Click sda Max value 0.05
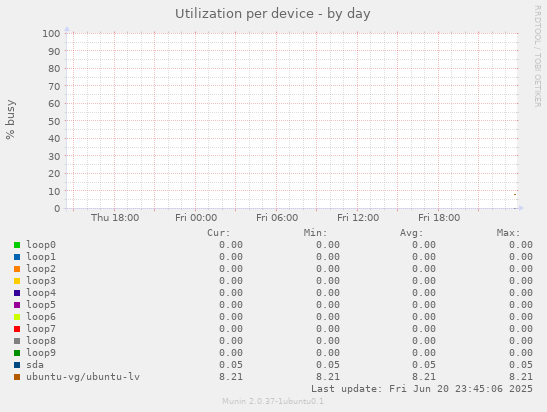 521,365
